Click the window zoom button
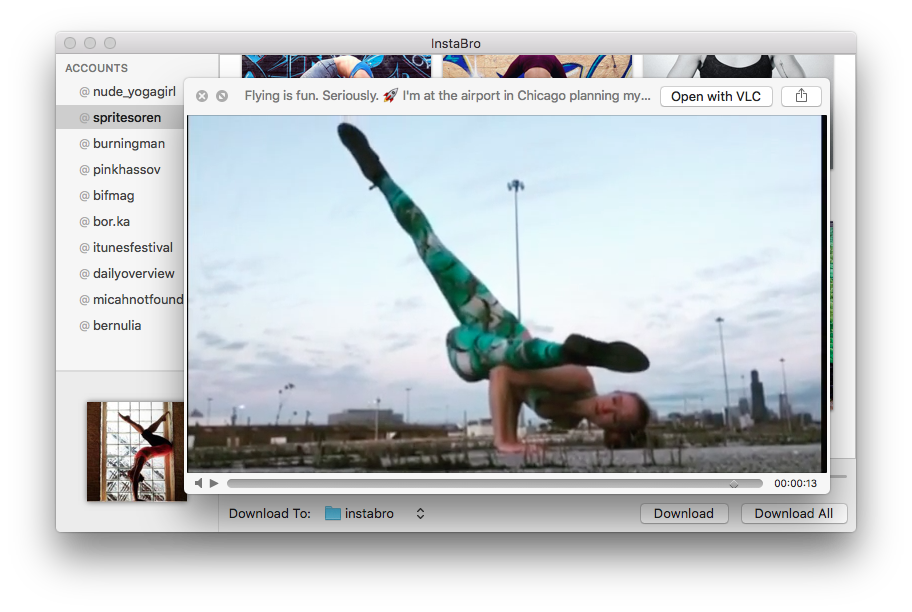This screenshot has height=612, width=912. 110,43
